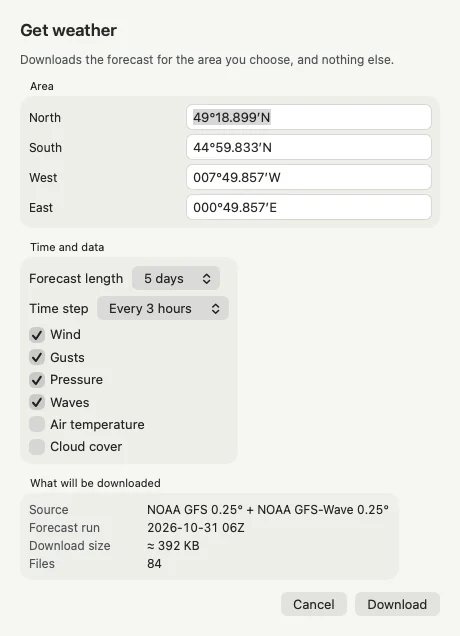Enable the Cloud cover checkbox
The width and height of the screenshot is (460, 636).
click(37, 447)
